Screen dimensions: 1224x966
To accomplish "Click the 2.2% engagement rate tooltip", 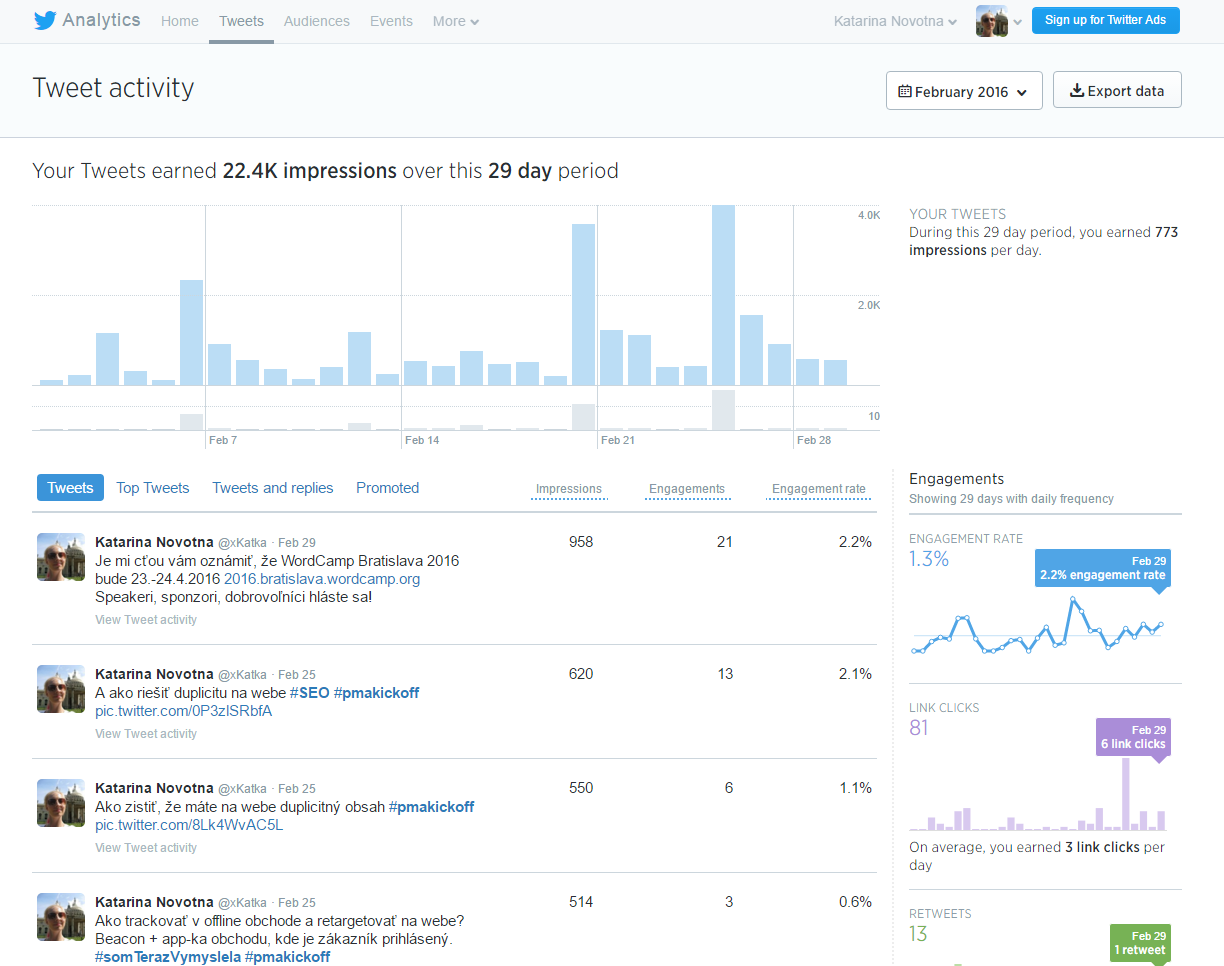I will pyautogui.click(x=1102, y=568).
